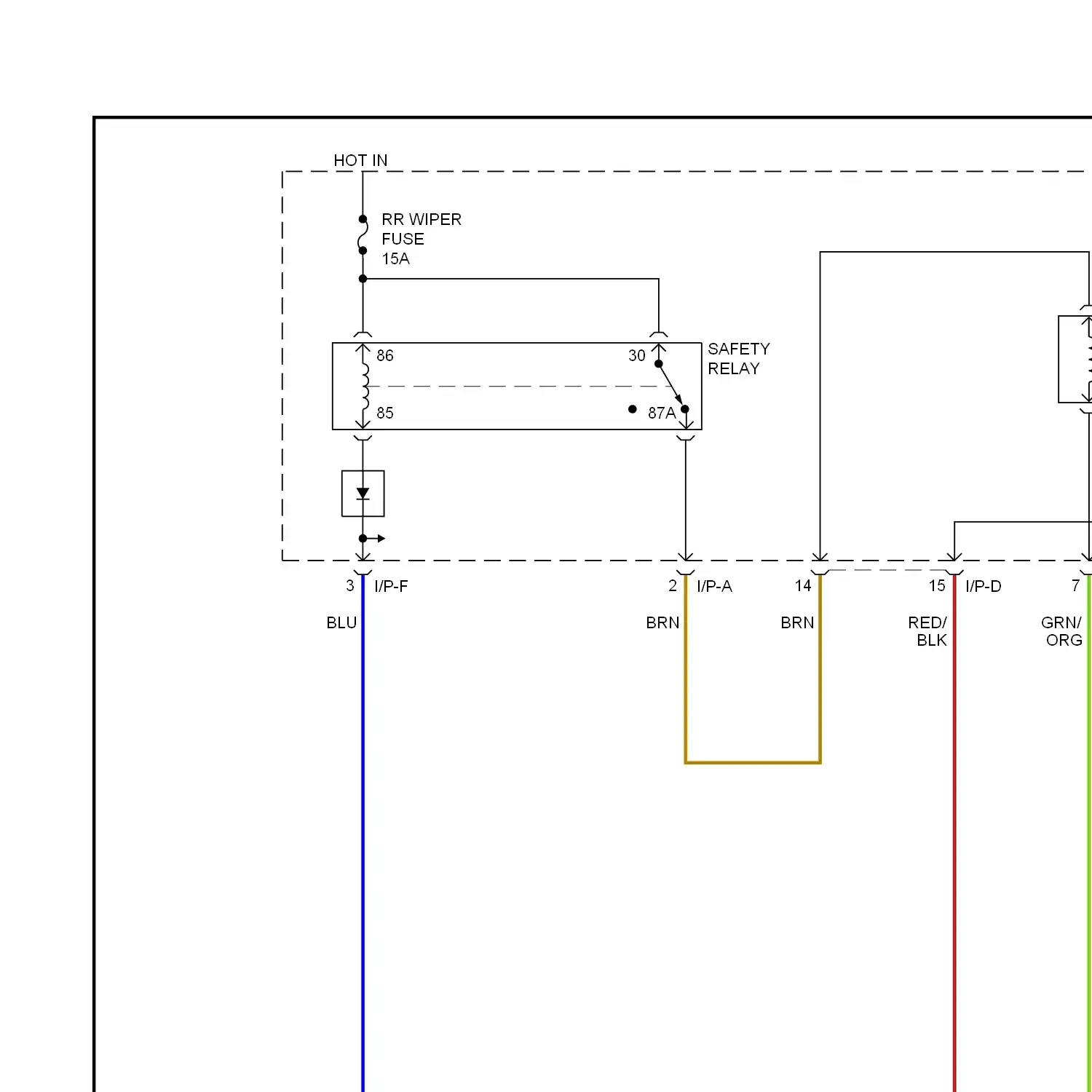Select relay terminal 85 label
The image size is (1092, 1092).
click(384, 413)
